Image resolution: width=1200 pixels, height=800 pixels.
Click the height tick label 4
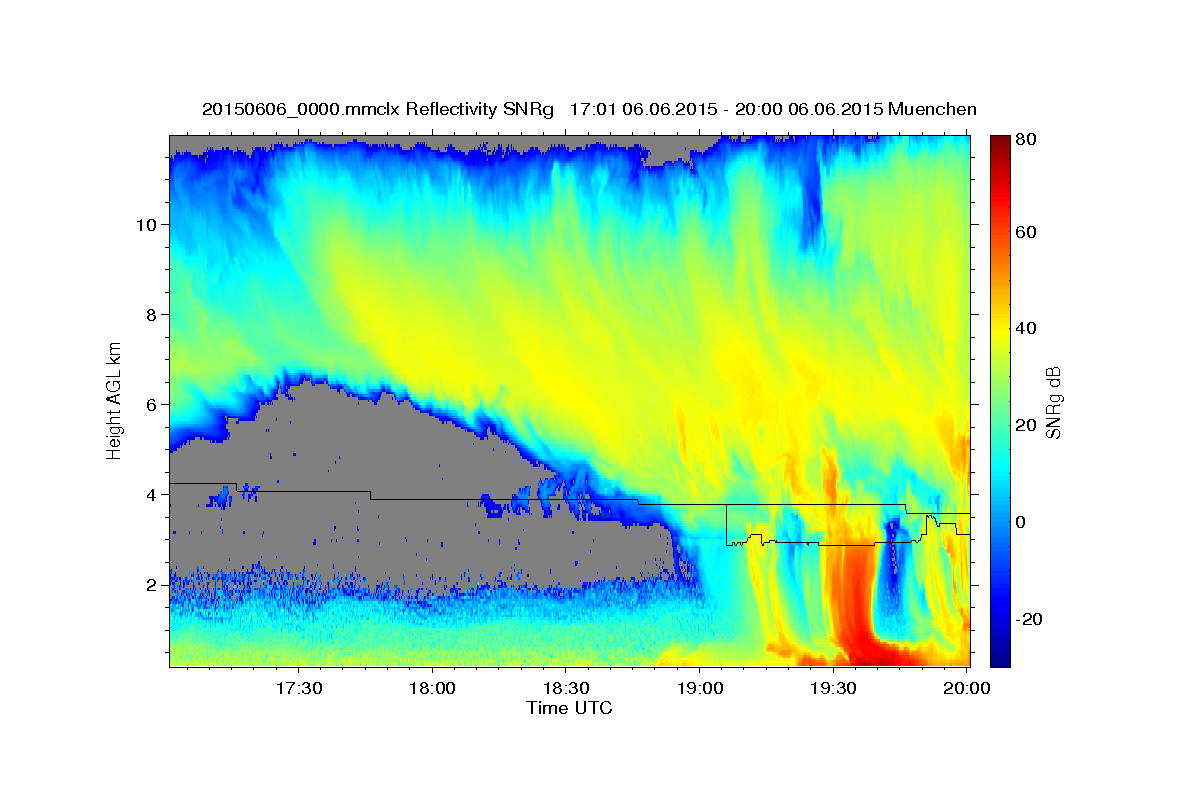[x=151, y=494]
